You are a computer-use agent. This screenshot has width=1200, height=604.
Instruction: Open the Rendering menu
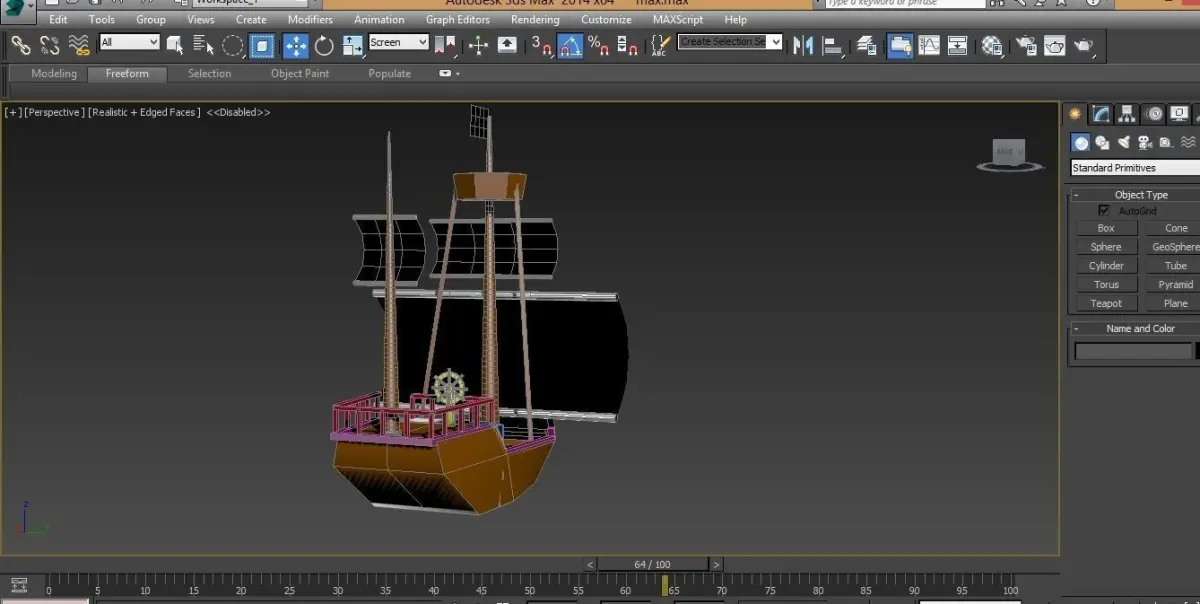pos(535,19)
